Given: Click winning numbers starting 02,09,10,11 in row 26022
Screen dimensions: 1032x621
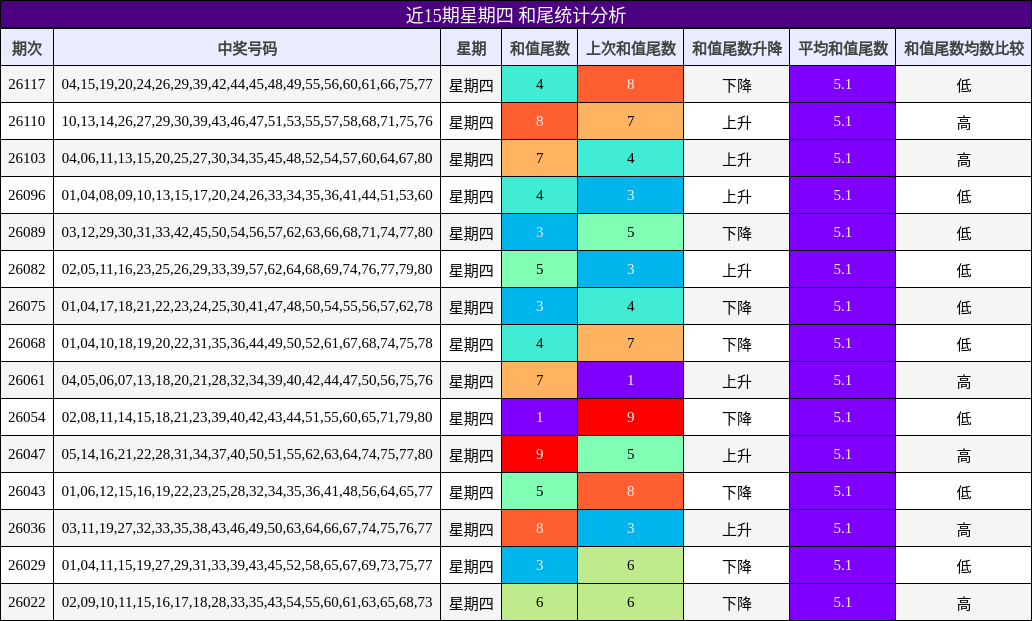Looking at the screenshot, I should tap(247, 602).
